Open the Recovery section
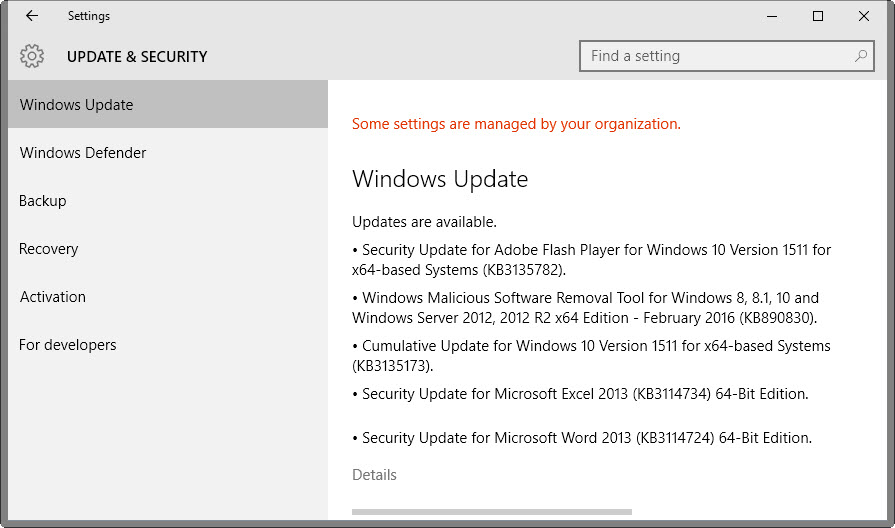This screenshot has width=895, height=528. point(168,248)
